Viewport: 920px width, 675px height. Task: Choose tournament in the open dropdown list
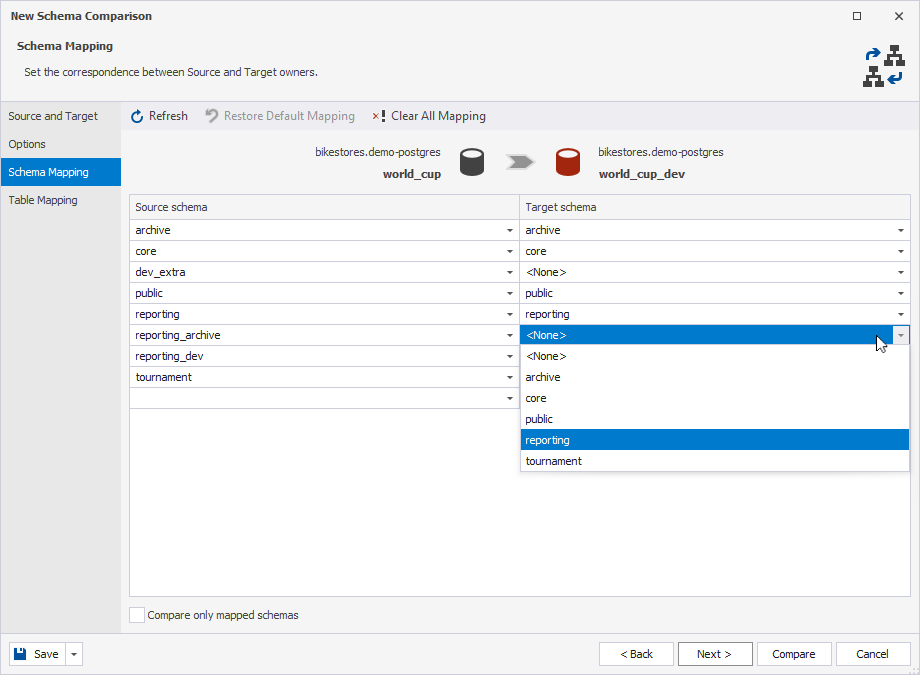coord(715,461)
